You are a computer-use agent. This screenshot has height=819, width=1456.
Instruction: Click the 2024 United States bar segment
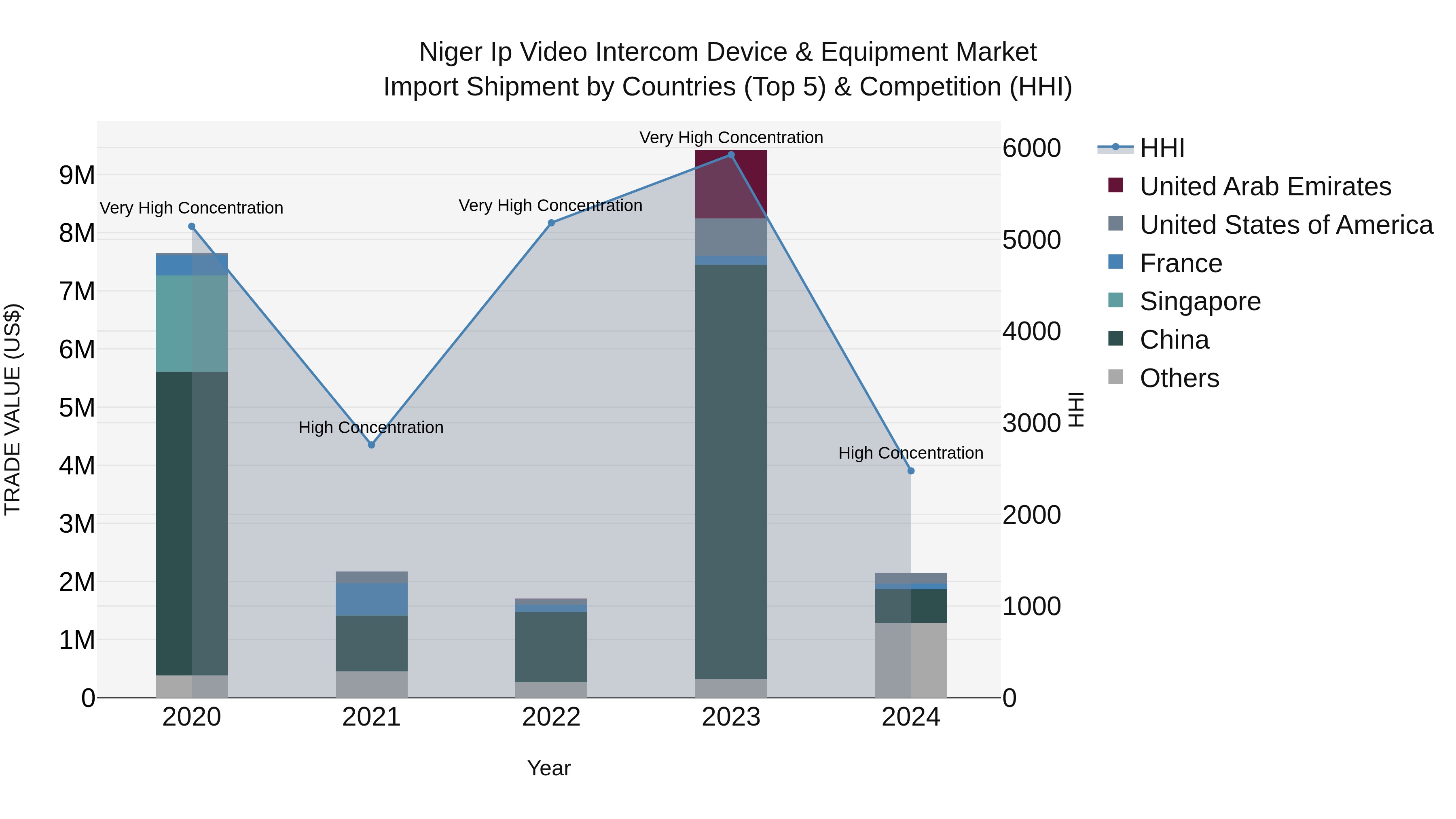point(911,578)
